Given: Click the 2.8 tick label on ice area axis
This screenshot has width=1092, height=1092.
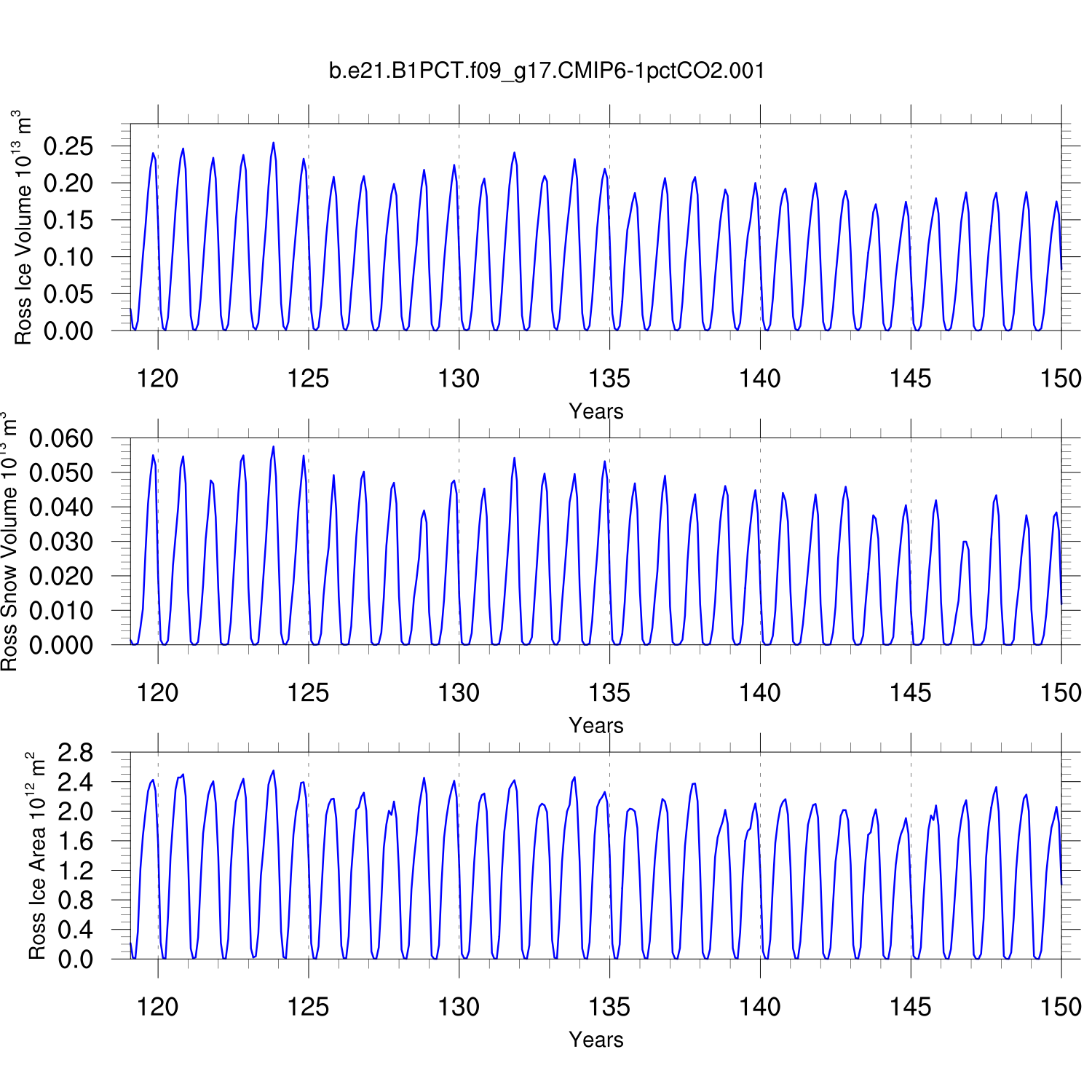Looking at the screenshot, I should pos(76,753).
